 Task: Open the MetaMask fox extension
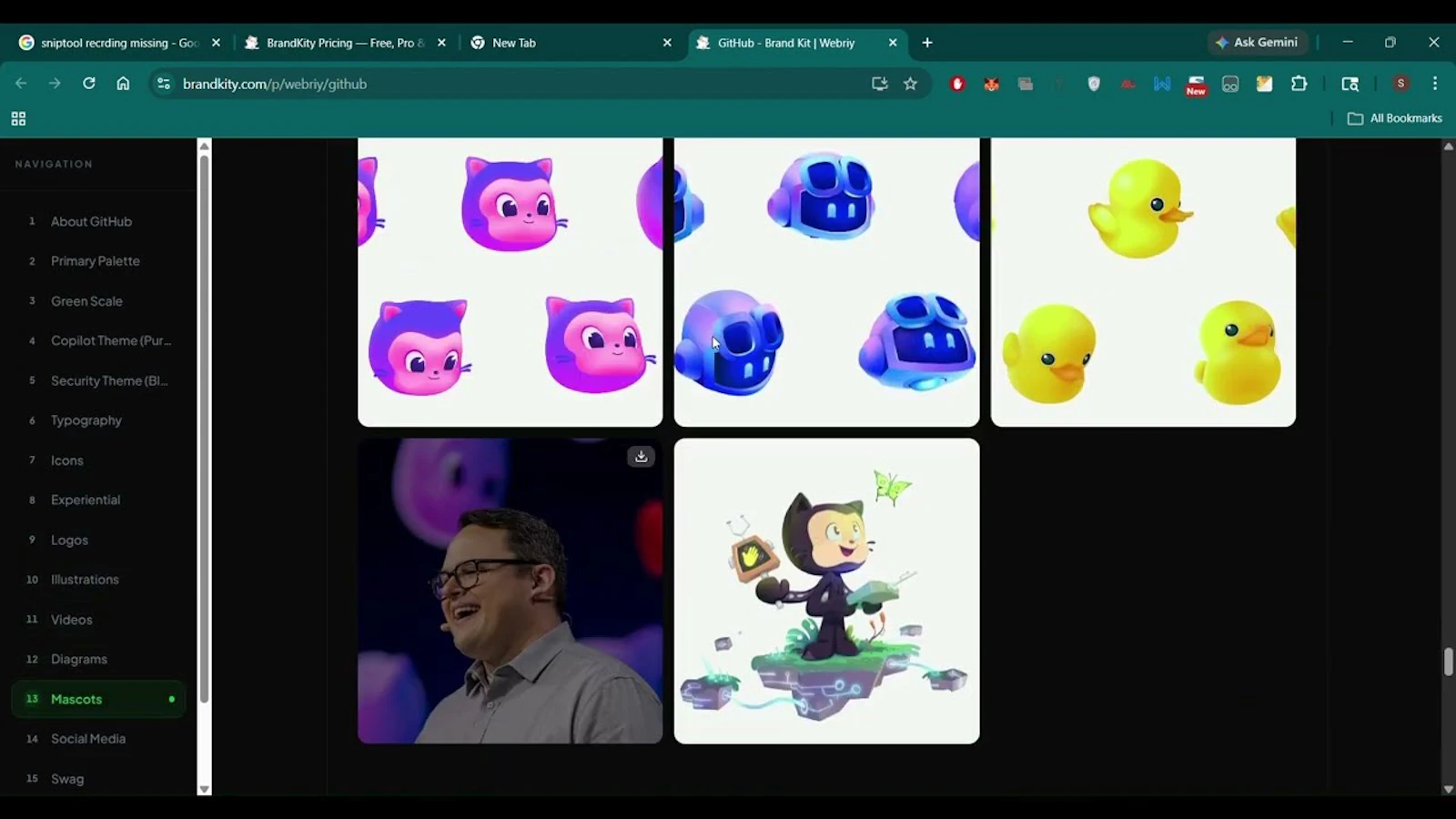(x=991, y=84)
